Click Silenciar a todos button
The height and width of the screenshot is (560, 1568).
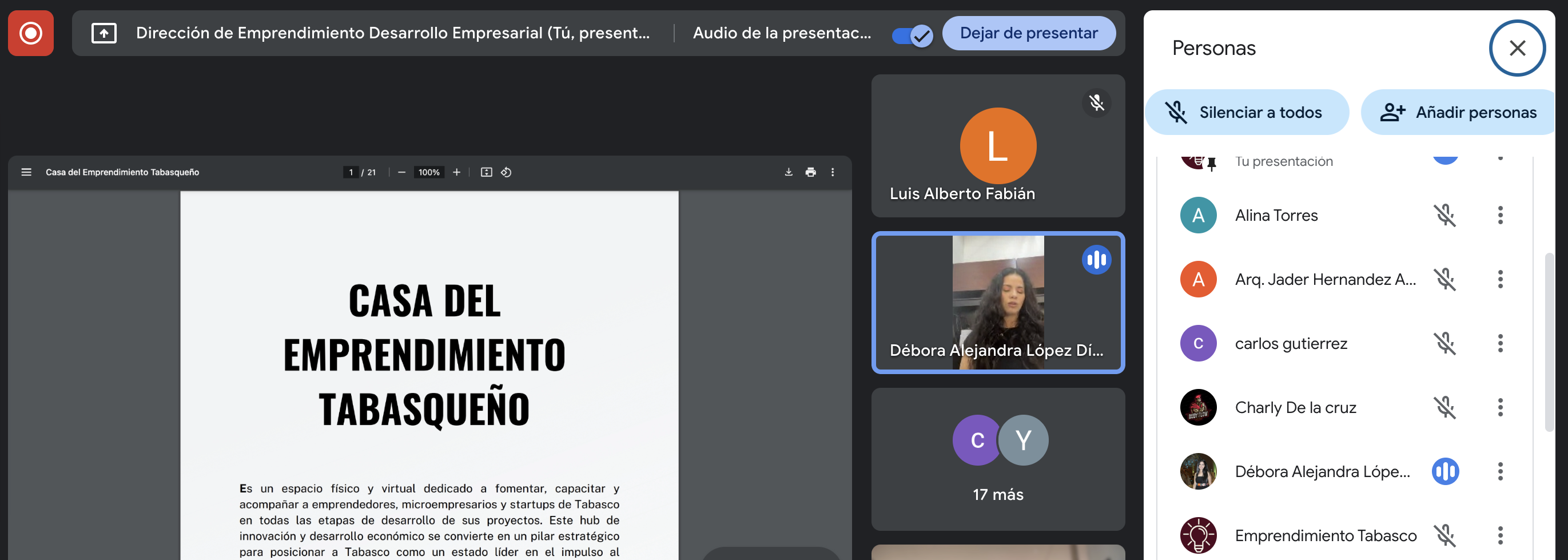coord(1246,113)
